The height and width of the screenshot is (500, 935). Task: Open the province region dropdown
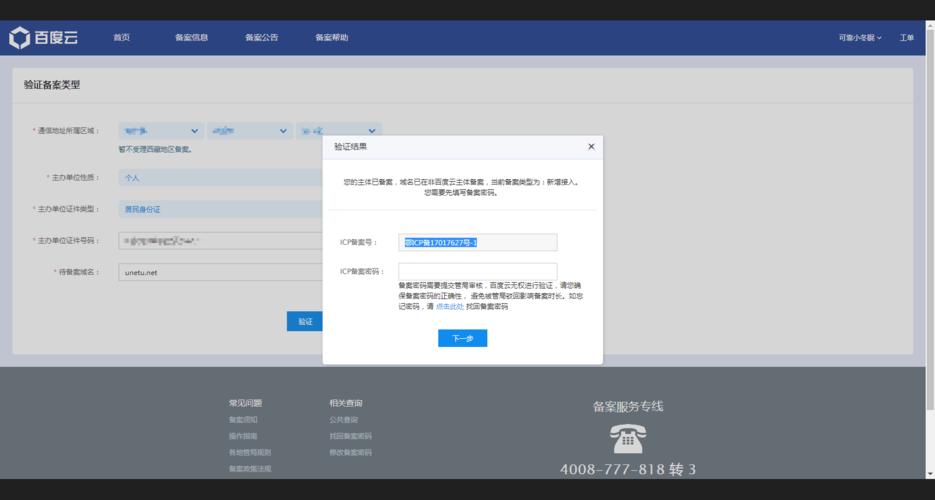coord(161,131)
